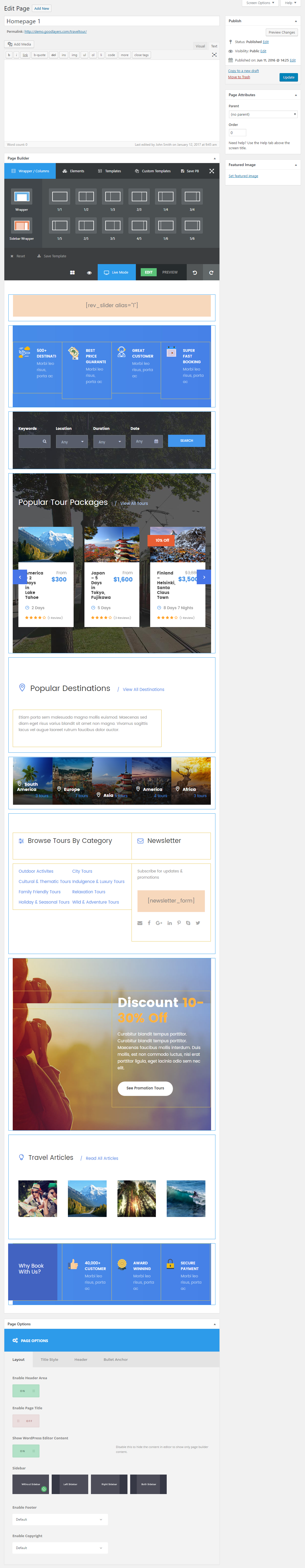Add a 1/2 column layout
Screen dimensions: 305x1568
[86, 197]
